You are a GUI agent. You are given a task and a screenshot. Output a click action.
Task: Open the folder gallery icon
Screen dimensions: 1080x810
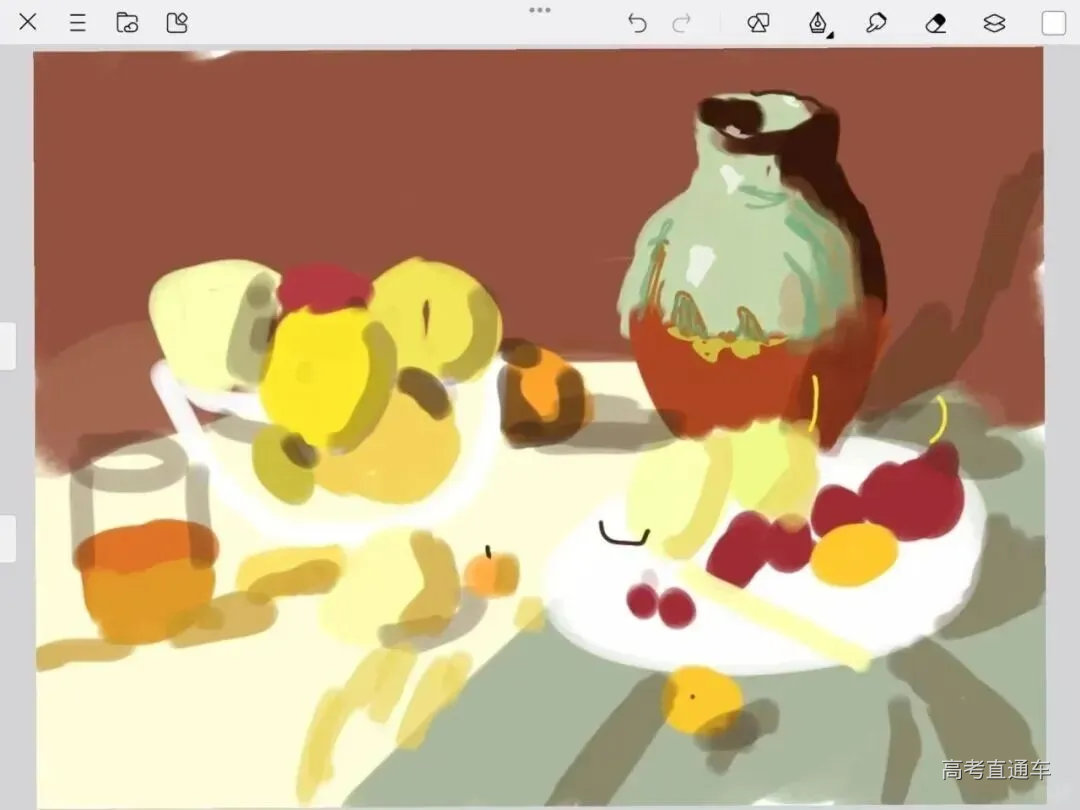[x=127, y=22]
